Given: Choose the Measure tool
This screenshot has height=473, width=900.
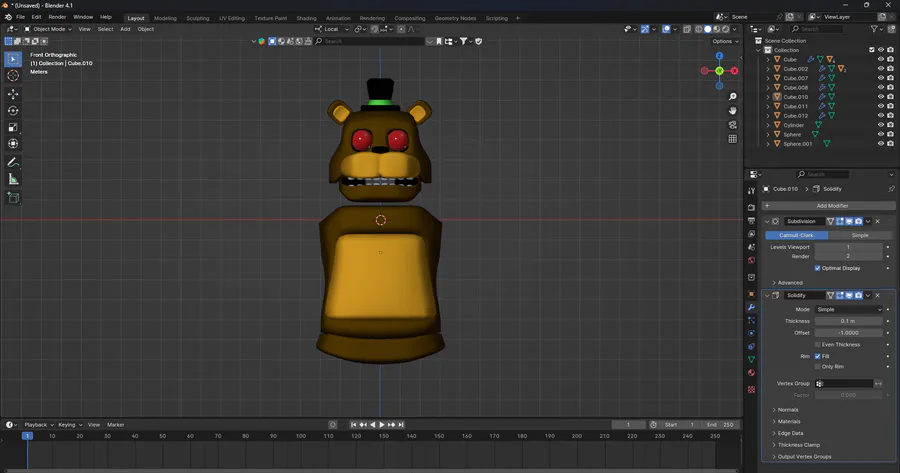Looking at the screenshot, I should 13,180.
